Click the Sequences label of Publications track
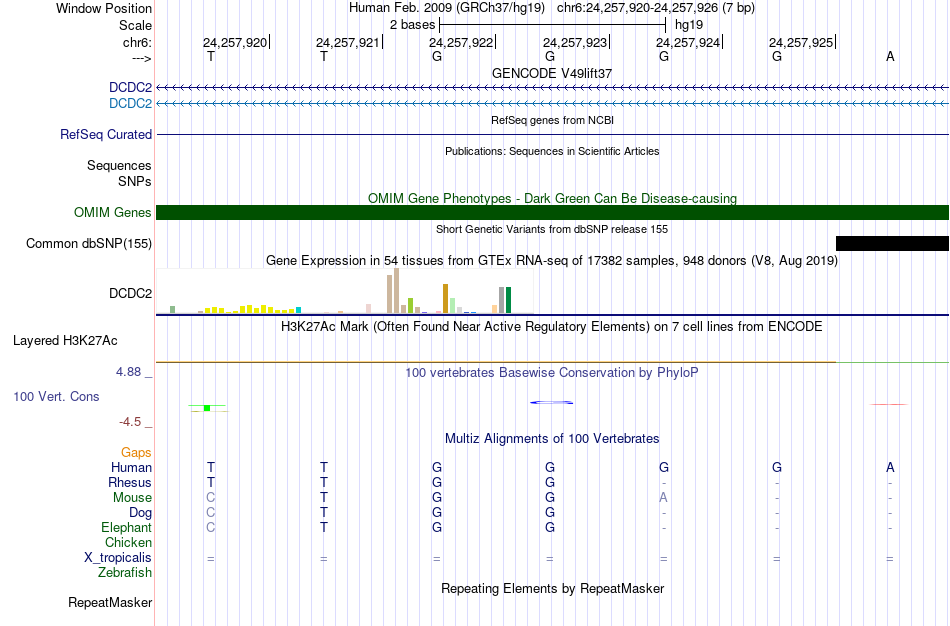Image resolution: width=950 pixels, height=626 pixels. click(119, 165)
